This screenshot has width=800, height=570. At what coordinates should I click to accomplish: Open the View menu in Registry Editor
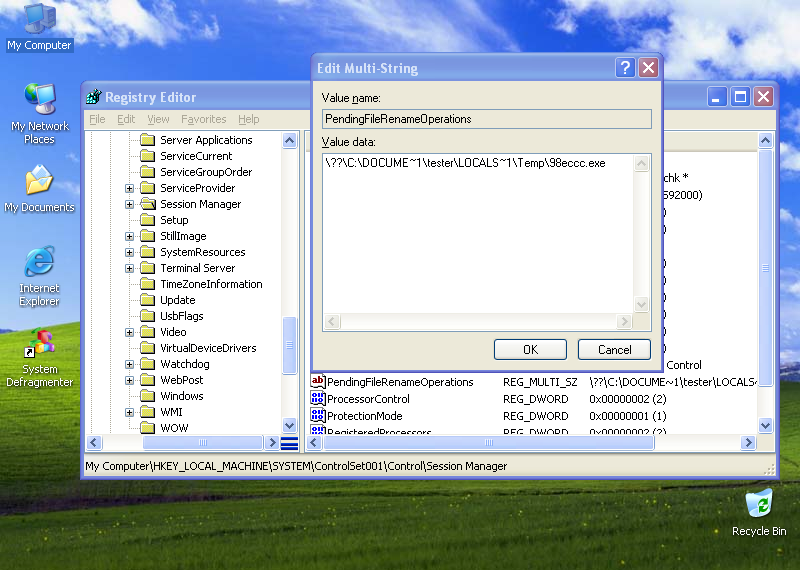pos(158,119)
